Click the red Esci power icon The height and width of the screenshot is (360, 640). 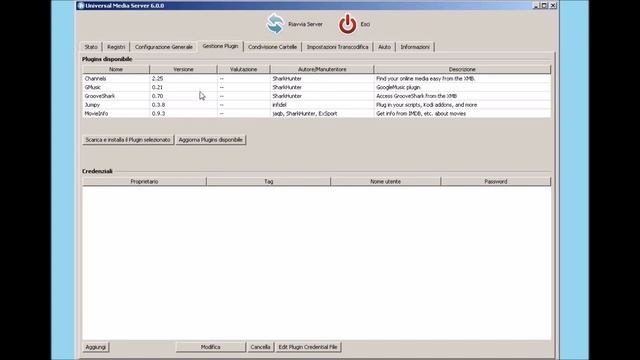click(347, 24)
